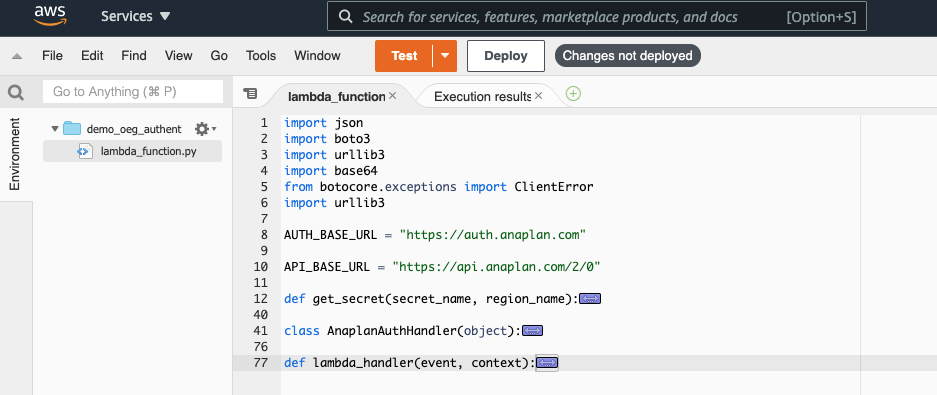Open the Window menu
The height and width of the screenshot is (395, 937).
point(317,56)
